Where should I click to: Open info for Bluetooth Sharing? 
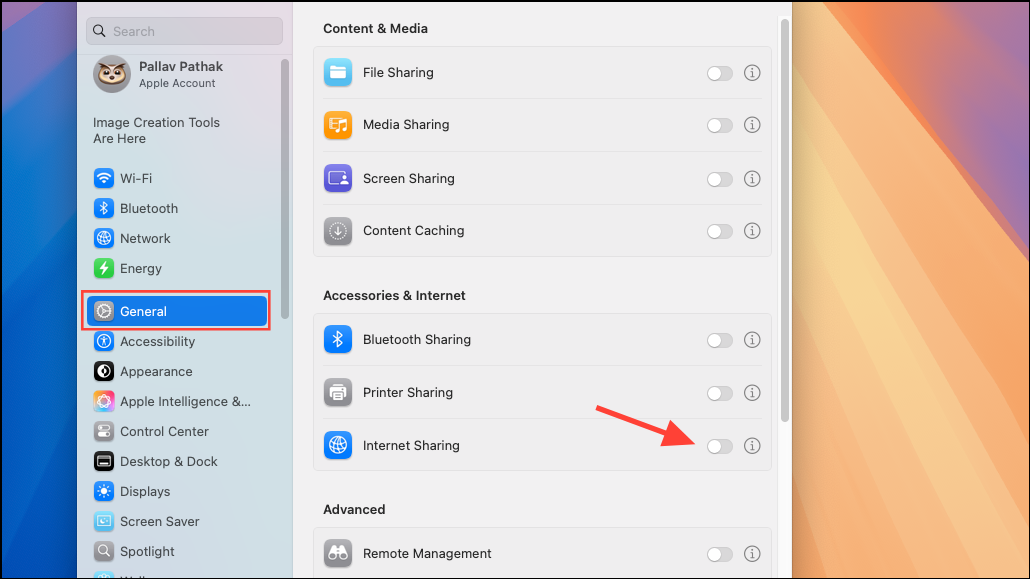[x=752, y=339]
